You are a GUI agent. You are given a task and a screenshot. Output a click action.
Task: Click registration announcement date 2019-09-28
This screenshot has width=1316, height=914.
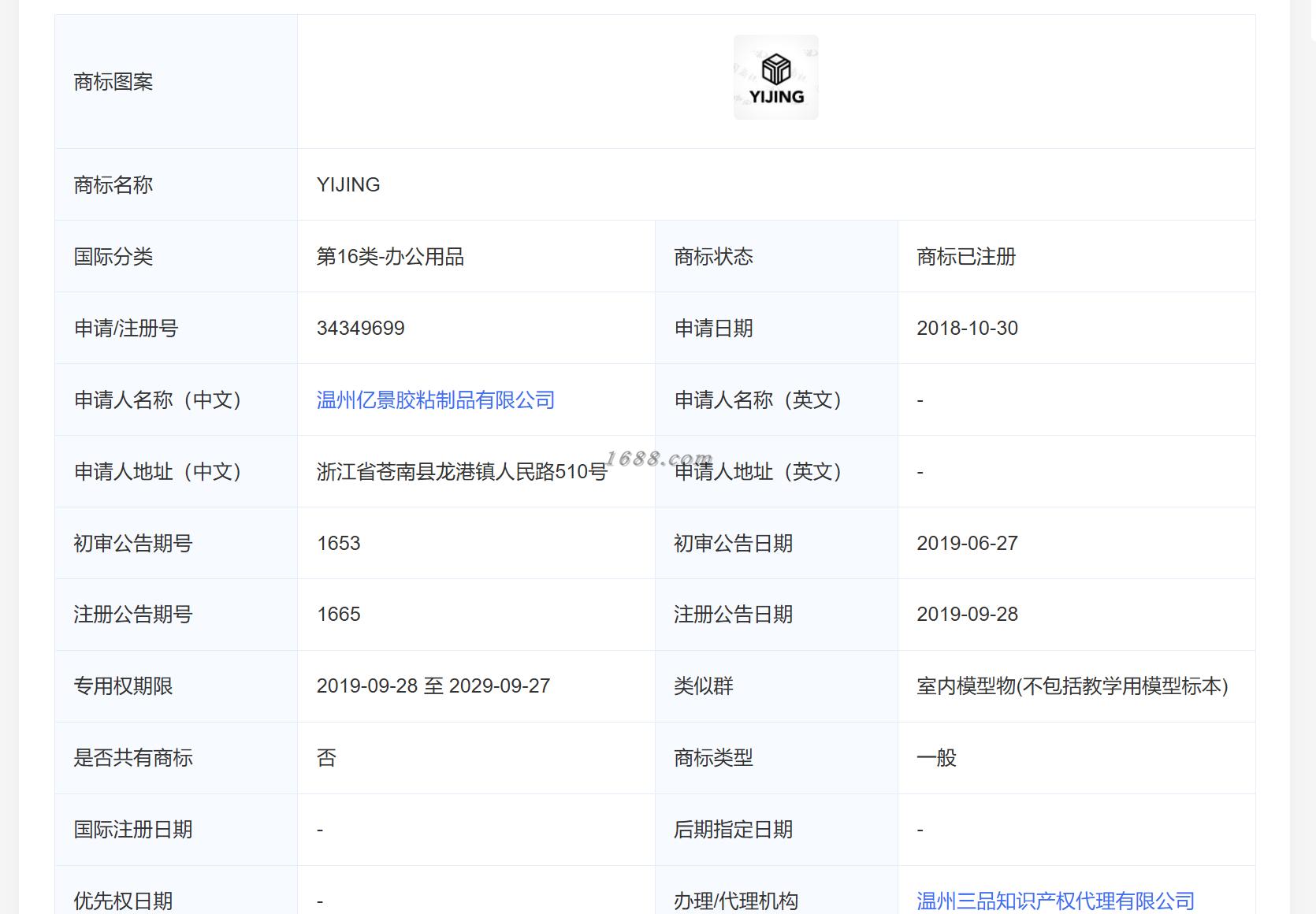[967, 614]
